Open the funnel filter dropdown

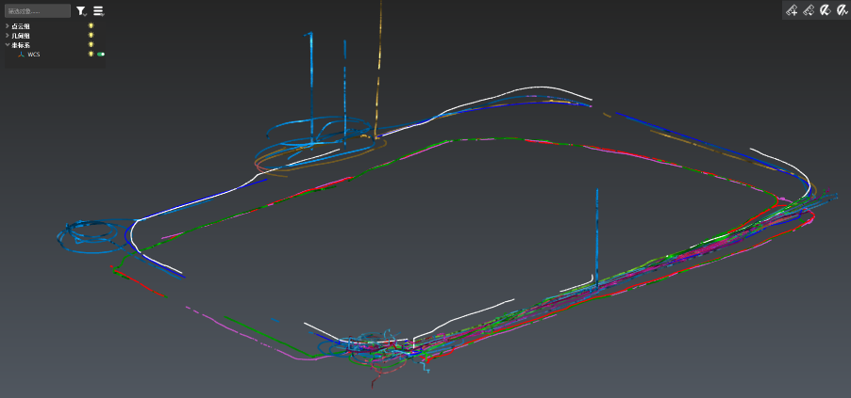pyautogui.click(x=81, y=11)
